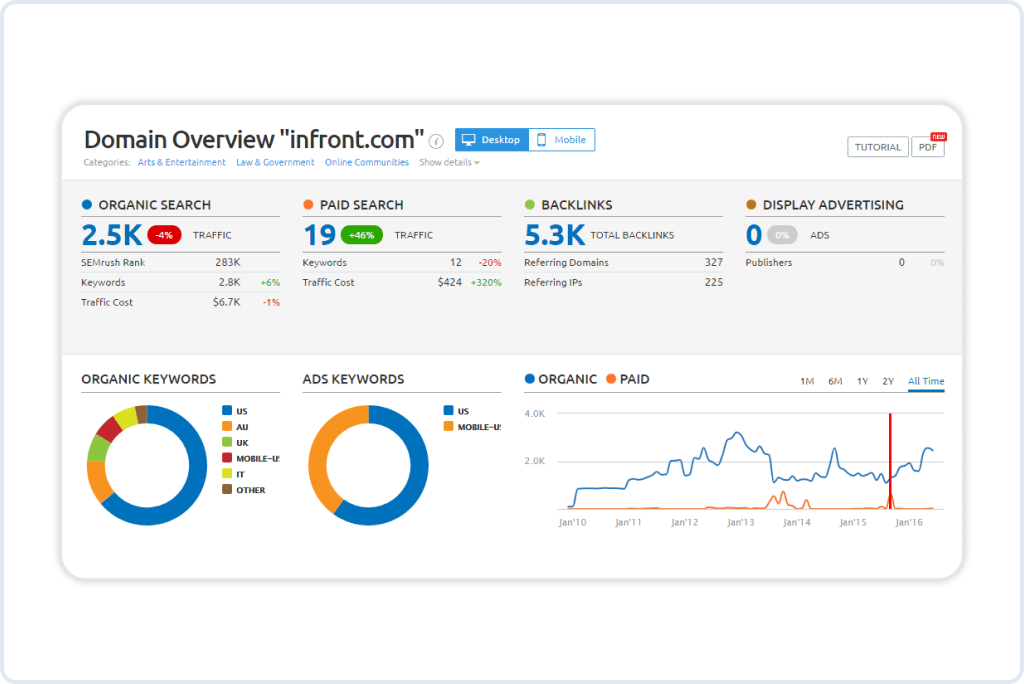Switch to Mobile view
This screenshot has height=684, width=1024.
[562, 140]
